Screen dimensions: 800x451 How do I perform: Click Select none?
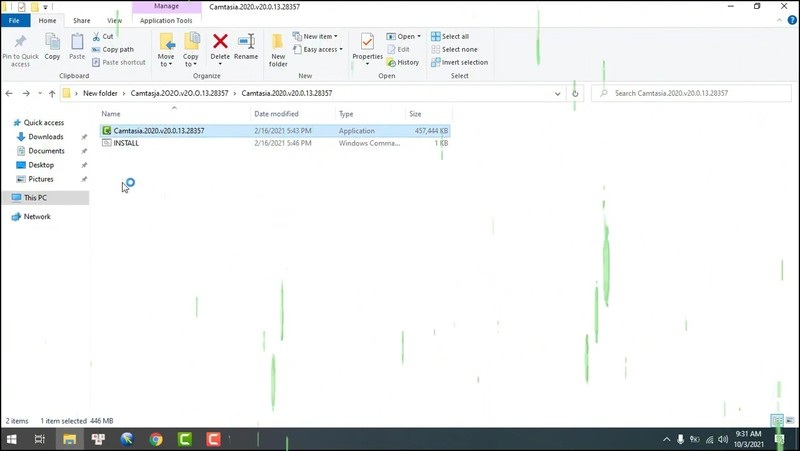pos(454,49)
